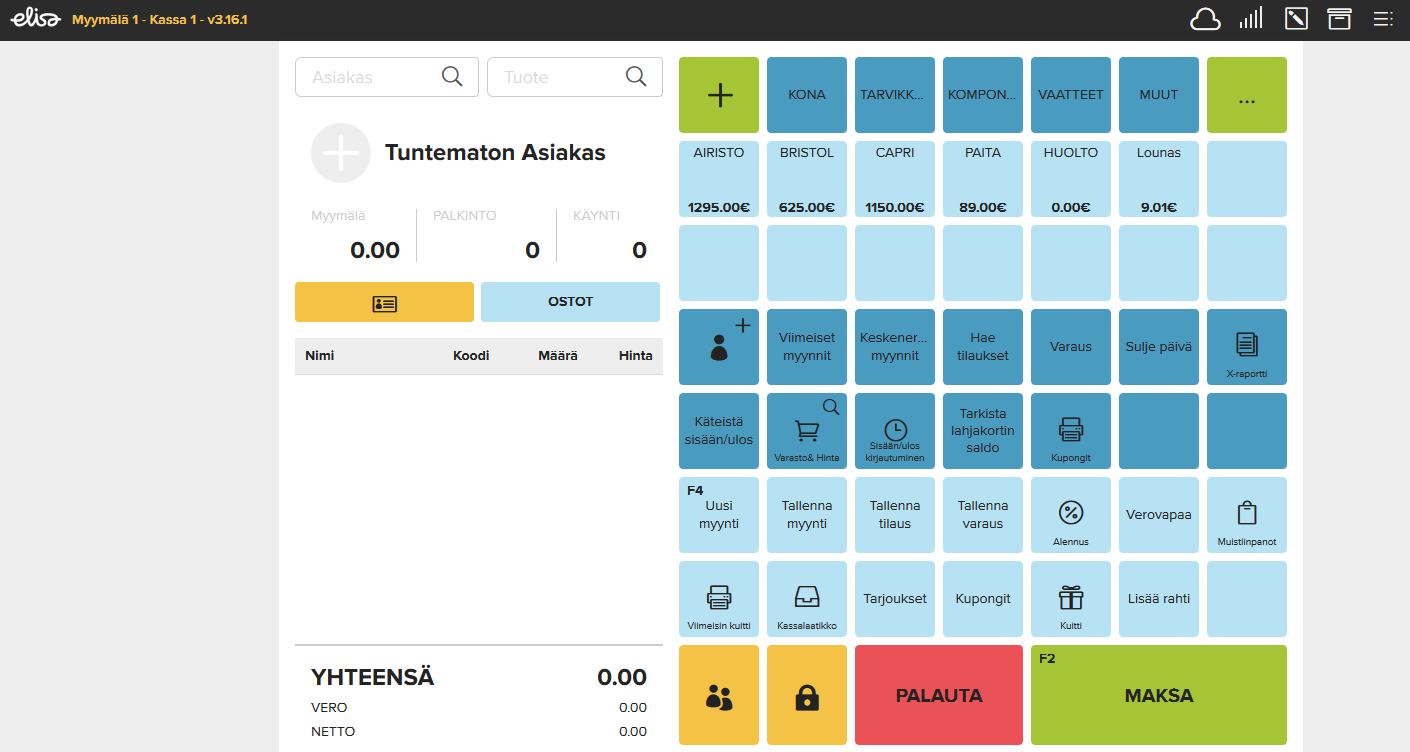The image size is (1410, 752).
Task: Open Muistiinpanot clipboard icon
Action: 1247,515
